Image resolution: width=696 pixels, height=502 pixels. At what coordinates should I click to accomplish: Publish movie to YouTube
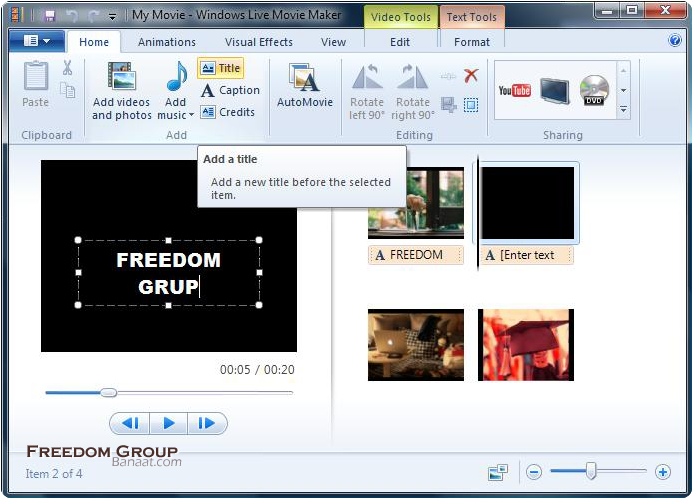(514, 91)
